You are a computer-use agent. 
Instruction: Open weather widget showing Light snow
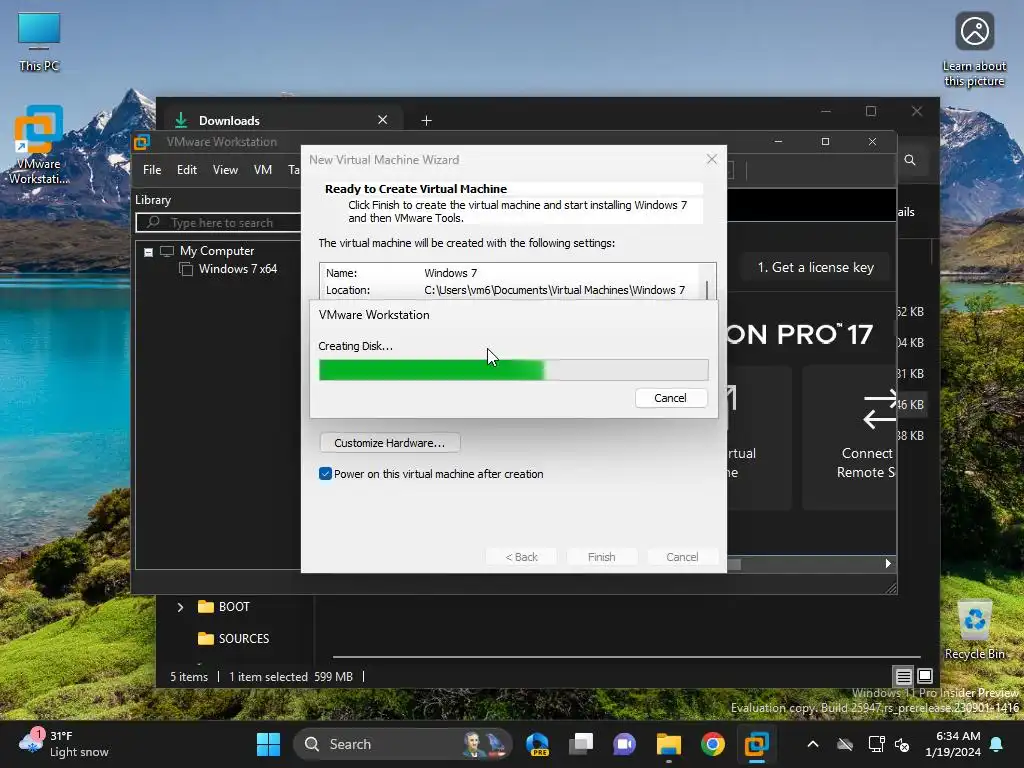(63, 744)
